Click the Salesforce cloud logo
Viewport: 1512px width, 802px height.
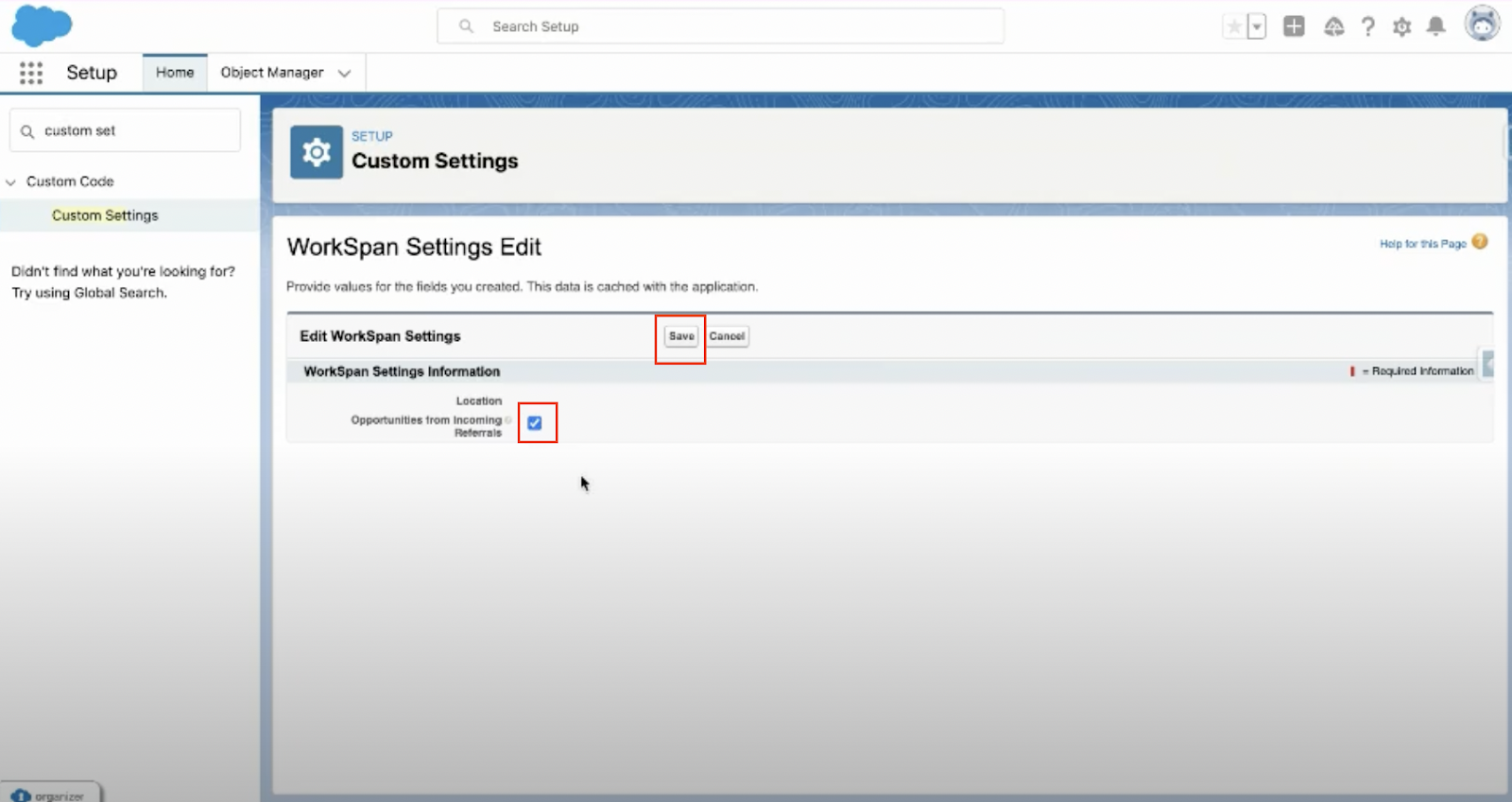click(x=42, y=26)
